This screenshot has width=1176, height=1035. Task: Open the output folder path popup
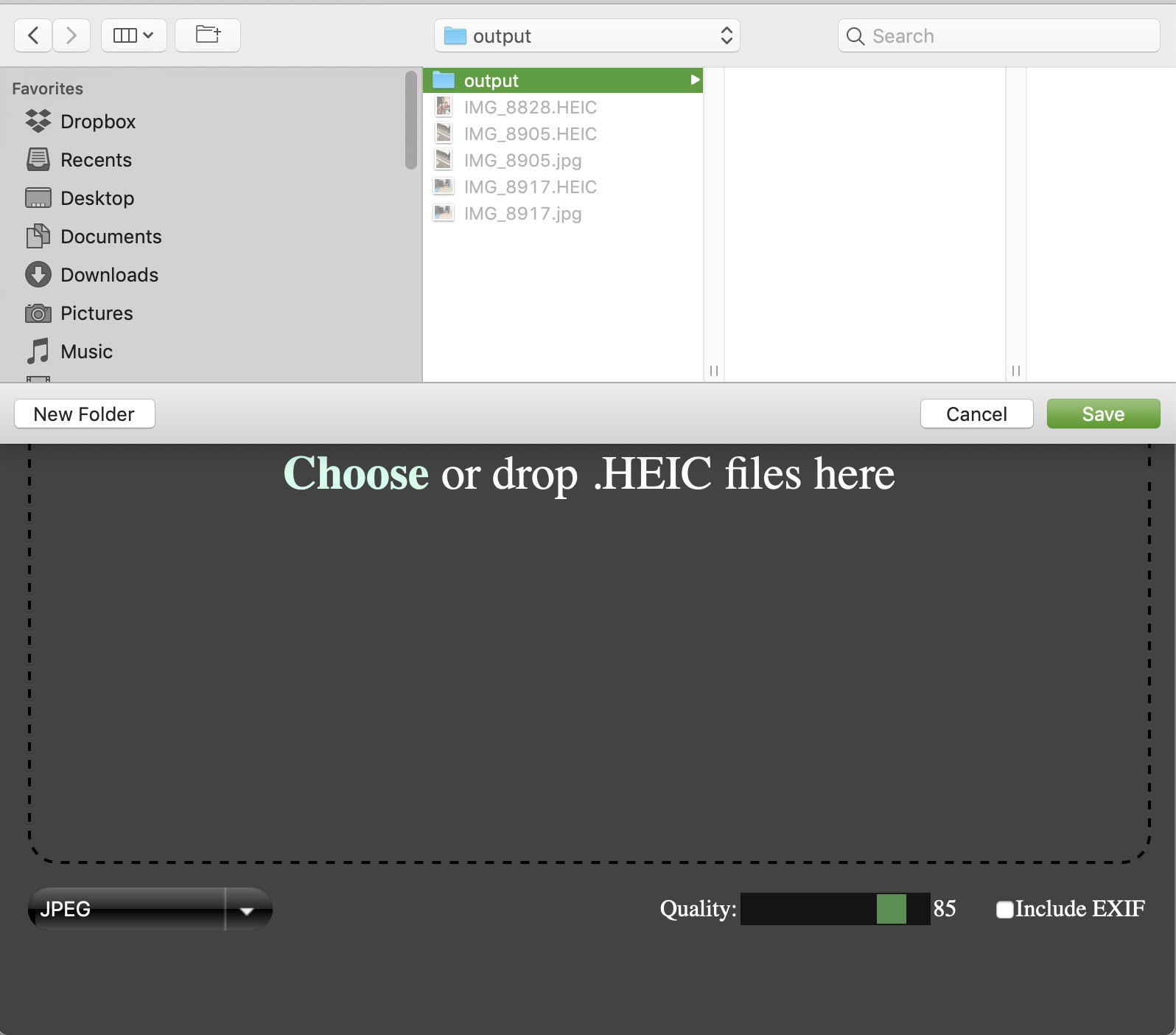pyautogui.click(x=587, y=36)
